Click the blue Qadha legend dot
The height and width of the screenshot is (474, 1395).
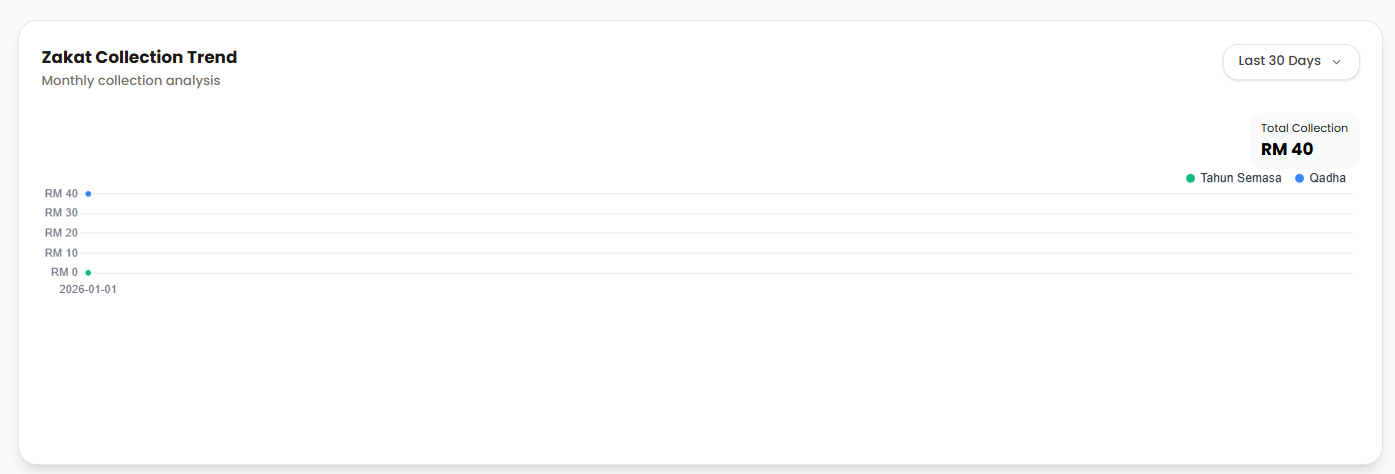[x=1299, y=178]
